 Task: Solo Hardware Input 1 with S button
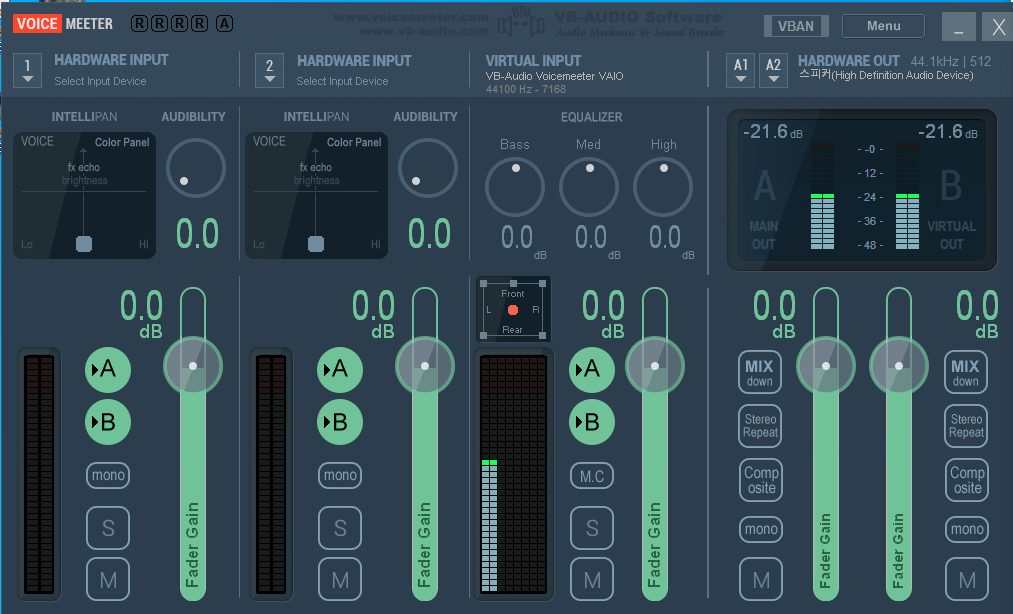tap(108, 528)
